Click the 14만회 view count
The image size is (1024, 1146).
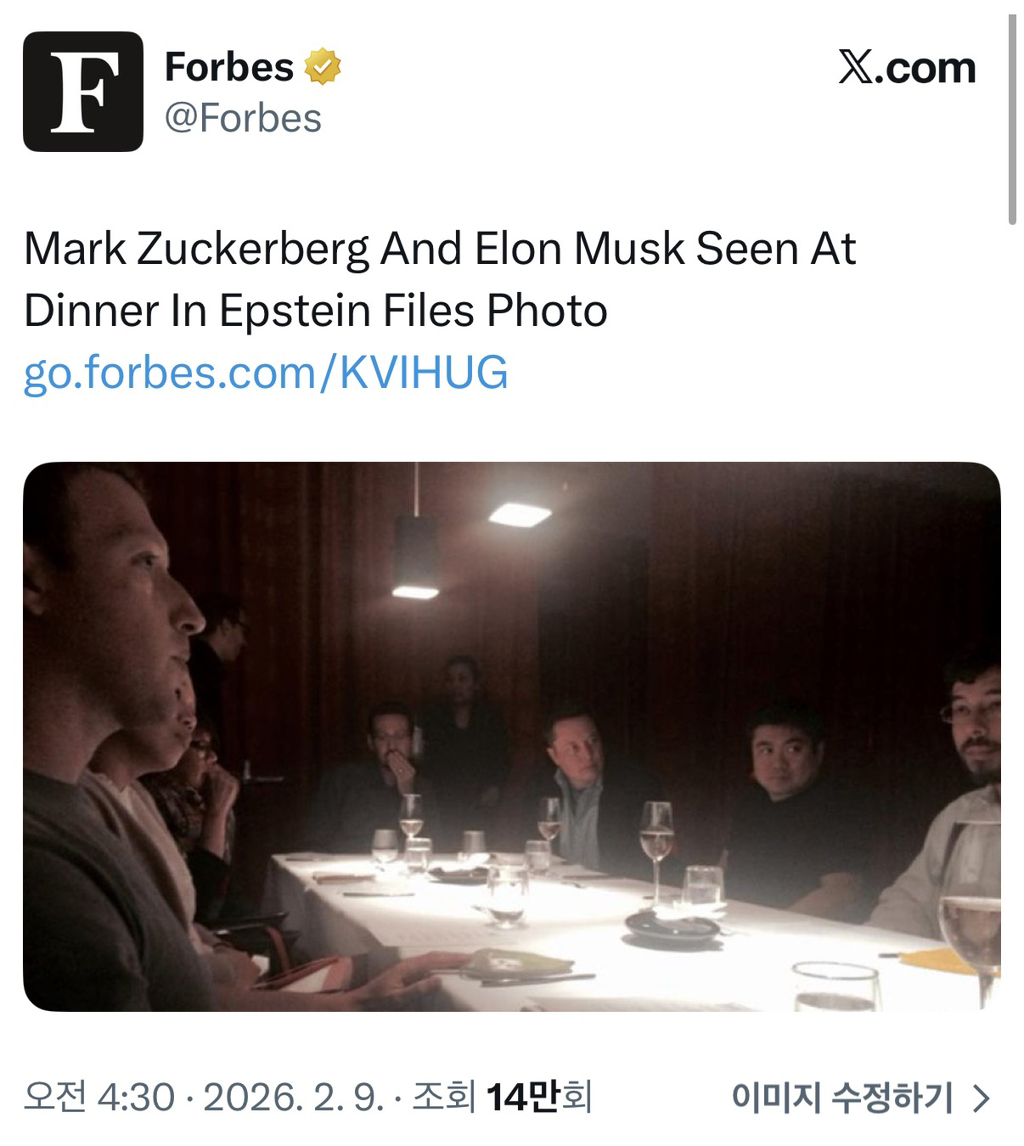point(539,1097)
